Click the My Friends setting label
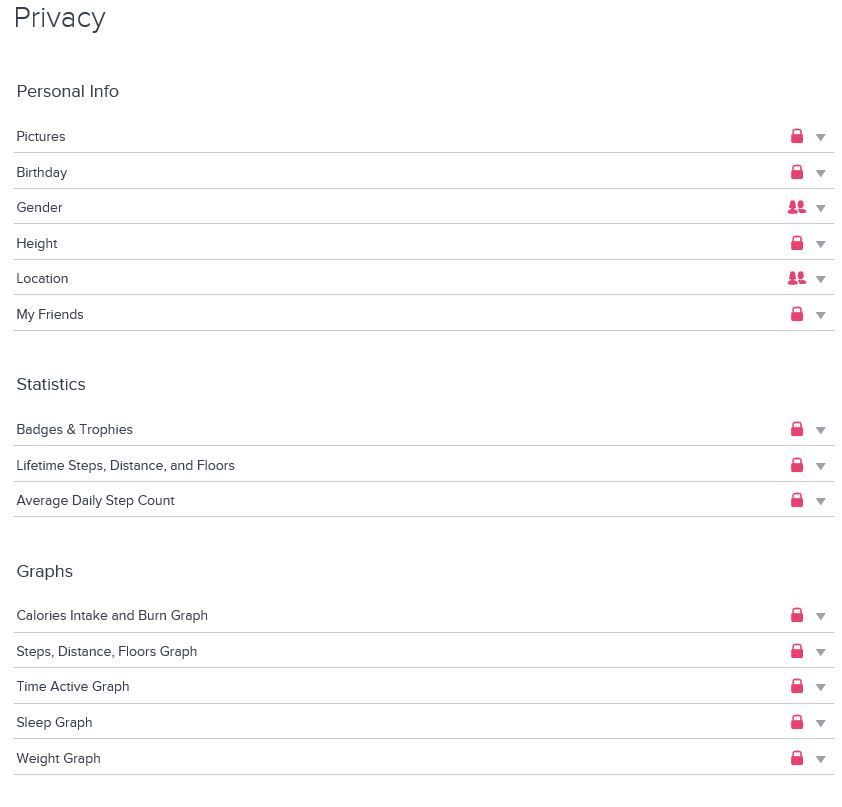The height and width of the screenshot is (807, 842). click(50, 314)
